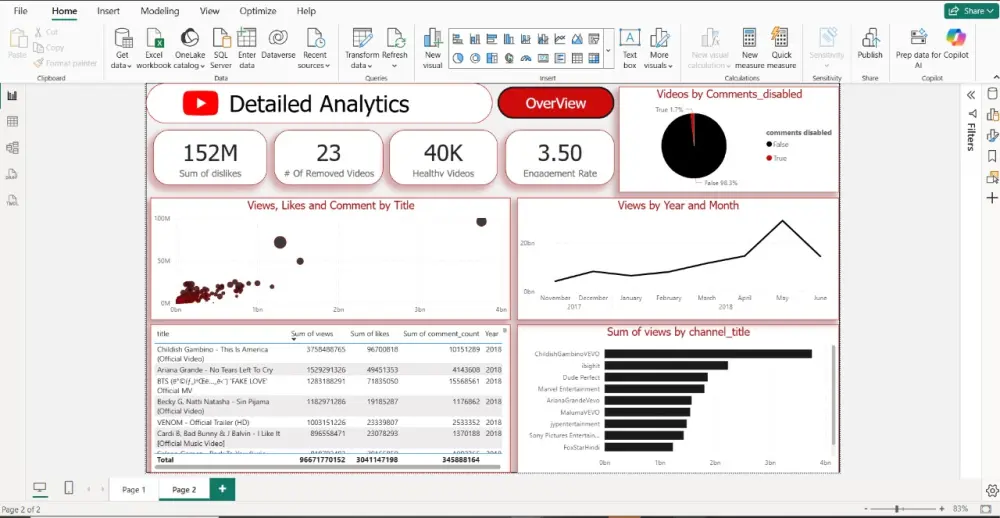The height and width of the screenshot is (518, 1000).
Task: Open Dataverse connector
Action: click(278, 43)
